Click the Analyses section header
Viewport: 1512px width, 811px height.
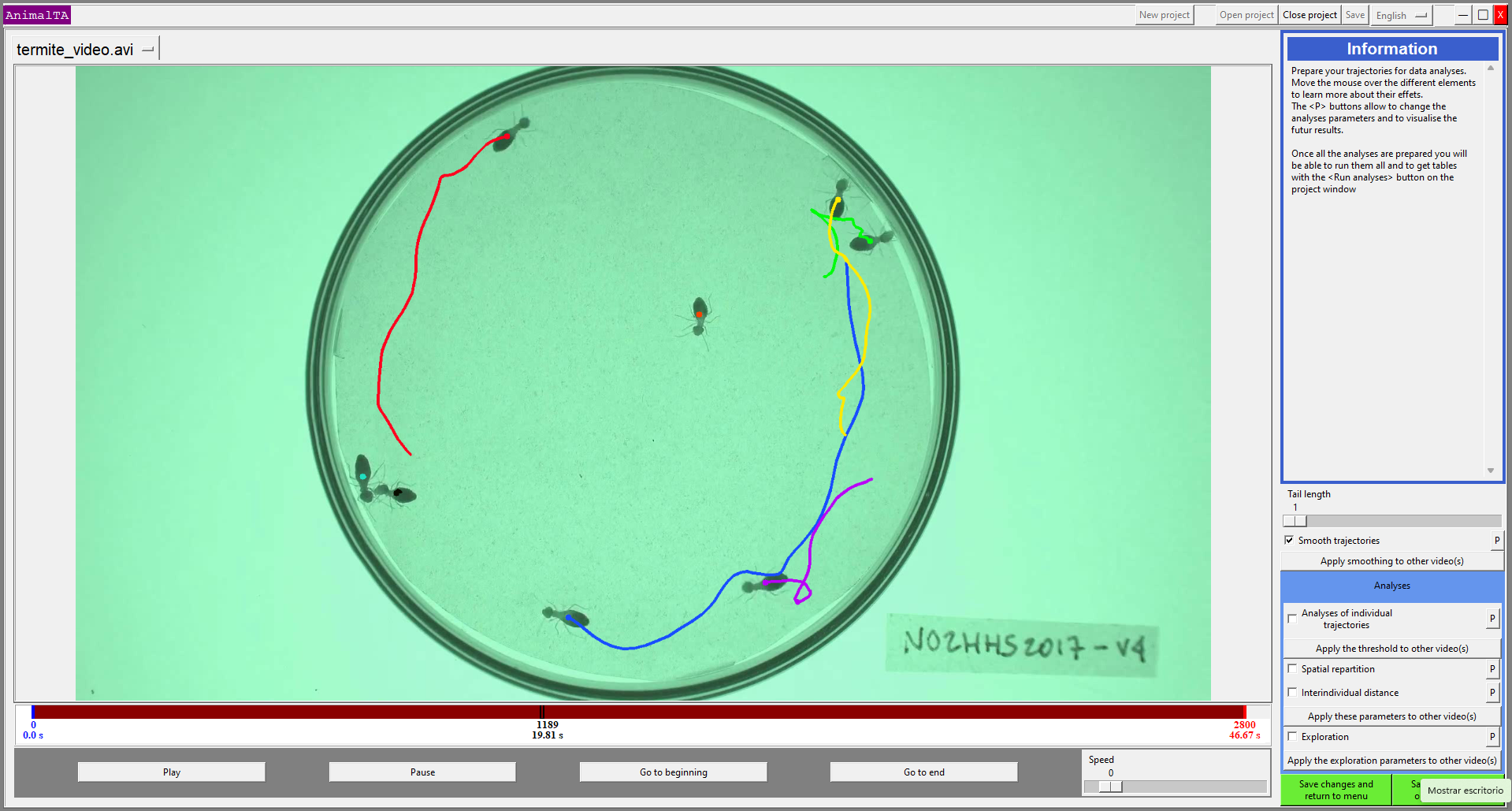1391,586
